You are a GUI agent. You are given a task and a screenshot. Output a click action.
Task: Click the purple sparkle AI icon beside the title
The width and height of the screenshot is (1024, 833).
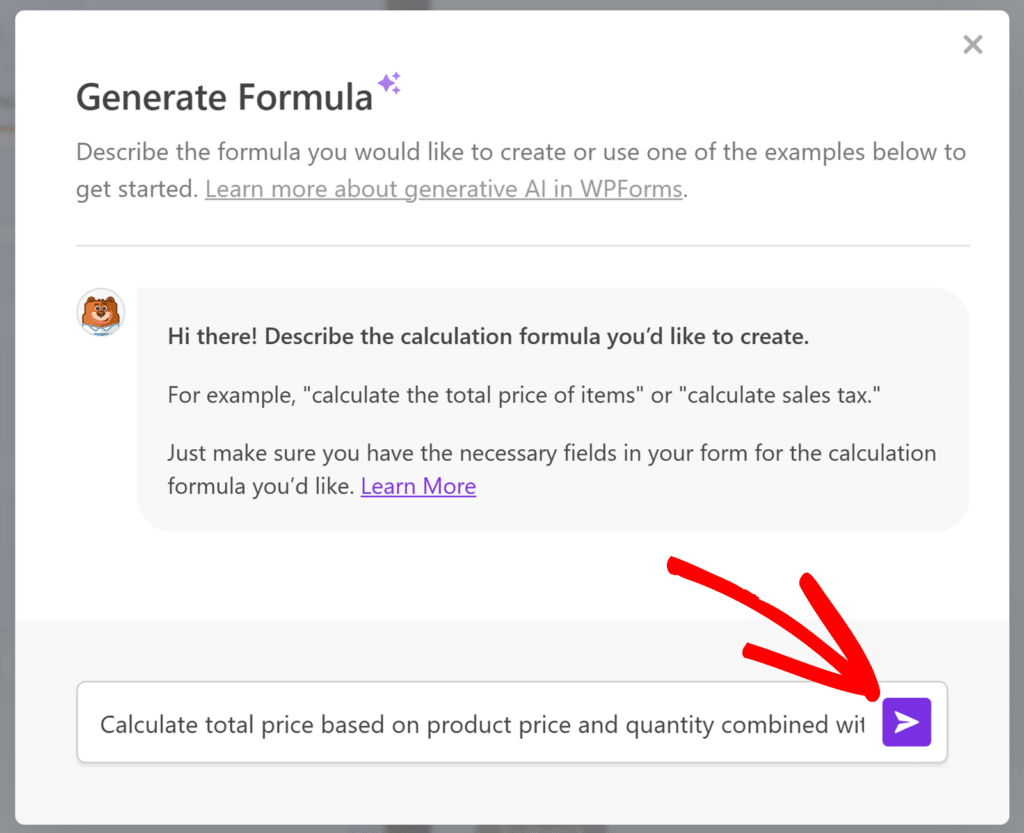pos(390,83)
